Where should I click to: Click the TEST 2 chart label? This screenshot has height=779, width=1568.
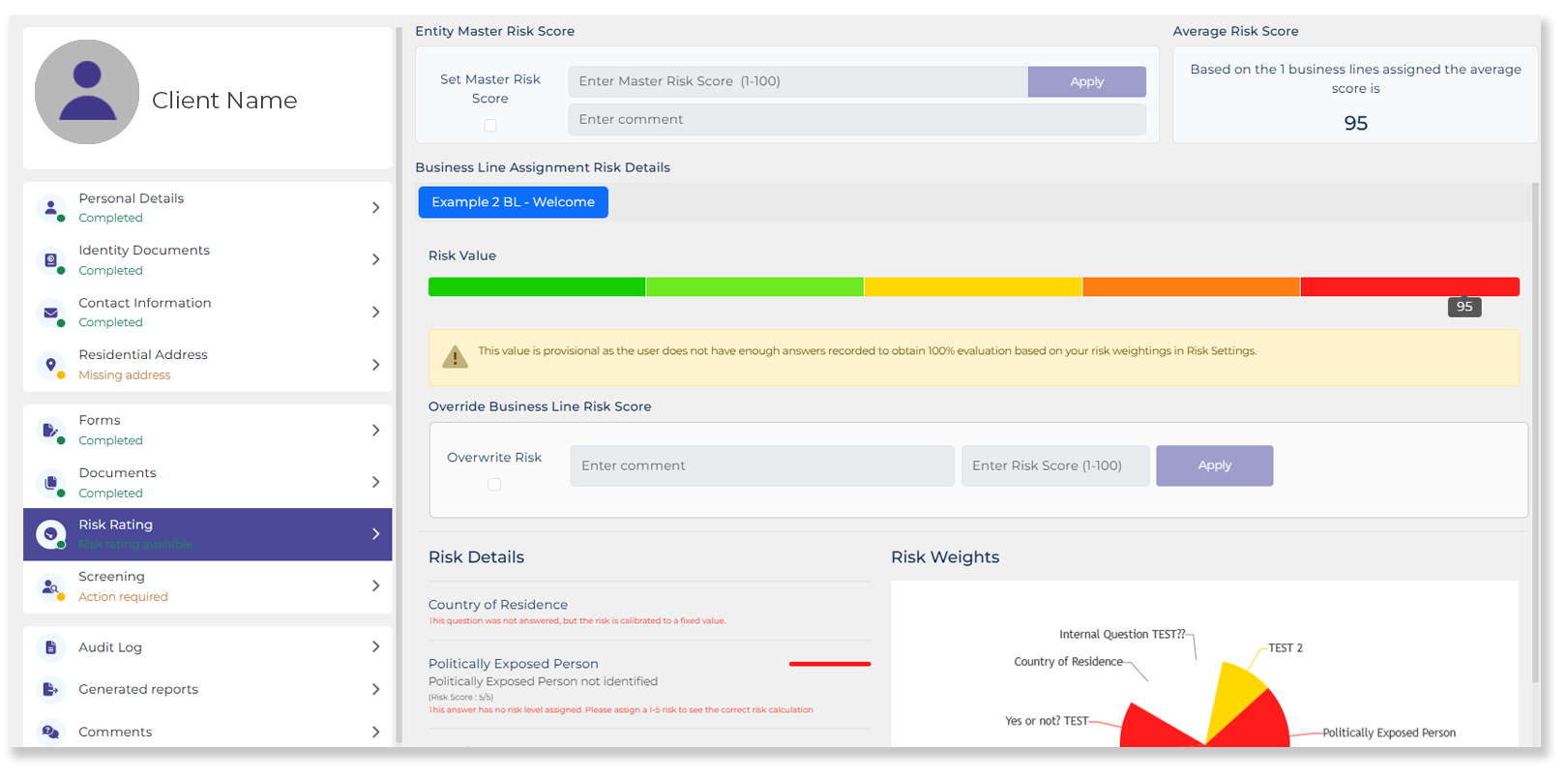point(1286,648)
